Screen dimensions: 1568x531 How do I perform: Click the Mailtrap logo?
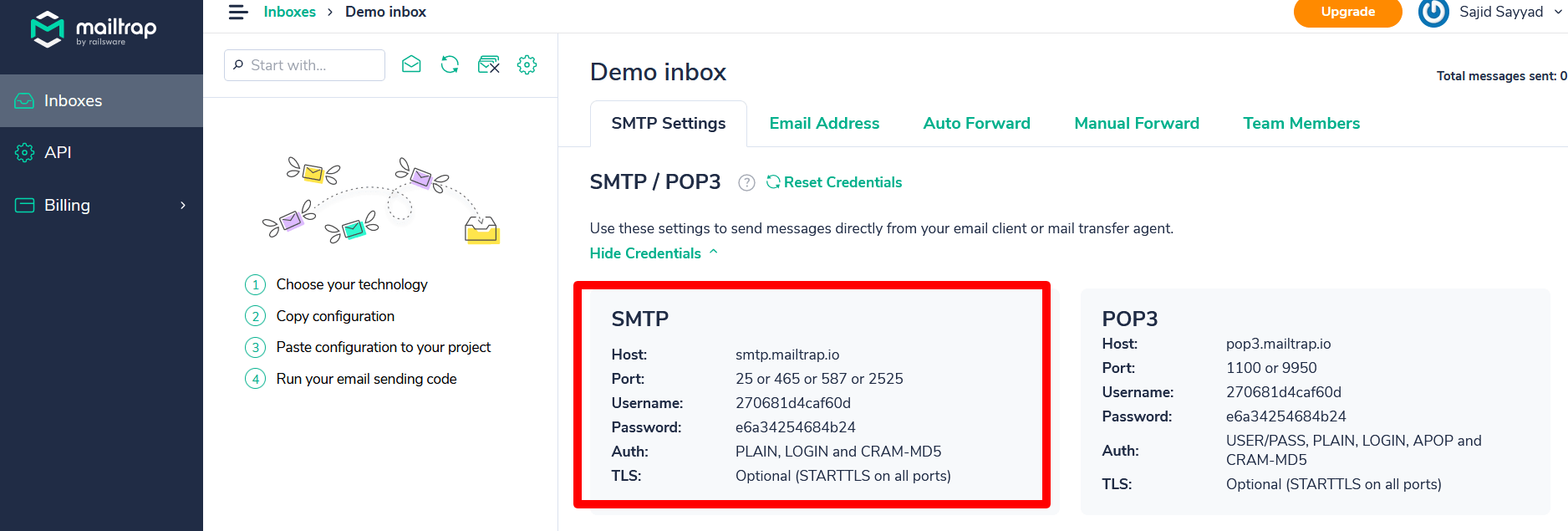[x=93, y=29]
